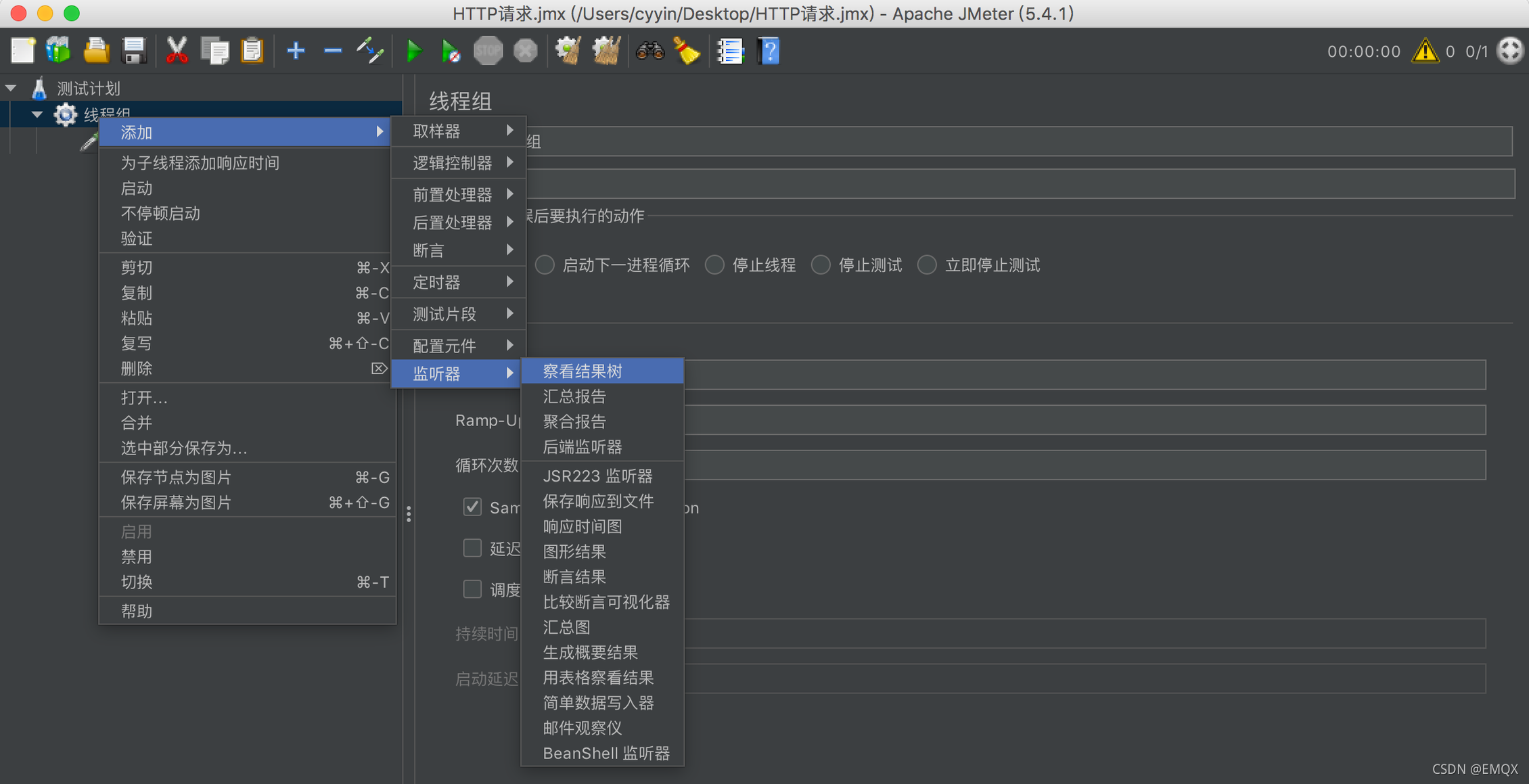Click the Open file folder icon

96,51
